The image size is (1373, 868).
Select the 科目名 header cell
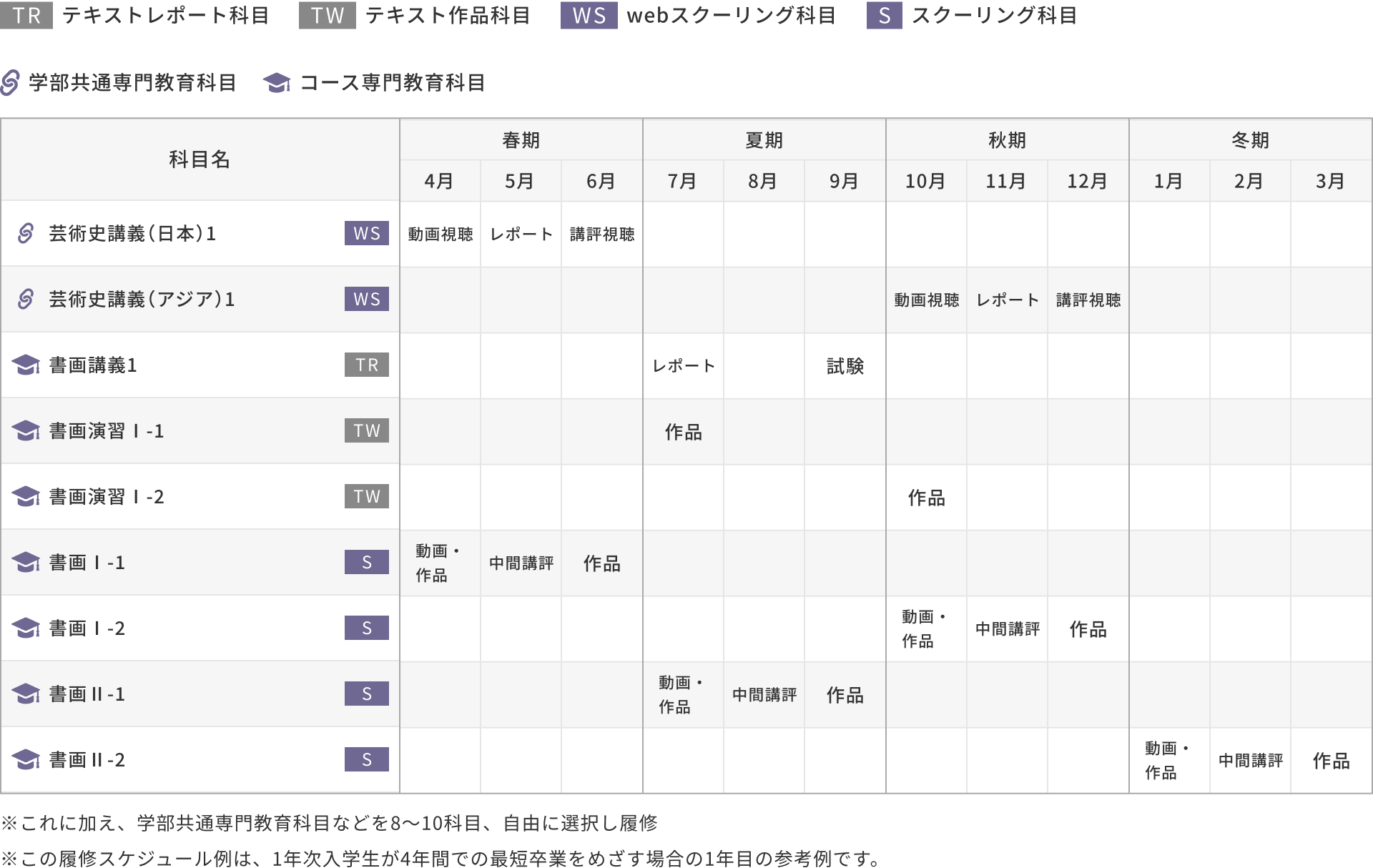point(199,160)
